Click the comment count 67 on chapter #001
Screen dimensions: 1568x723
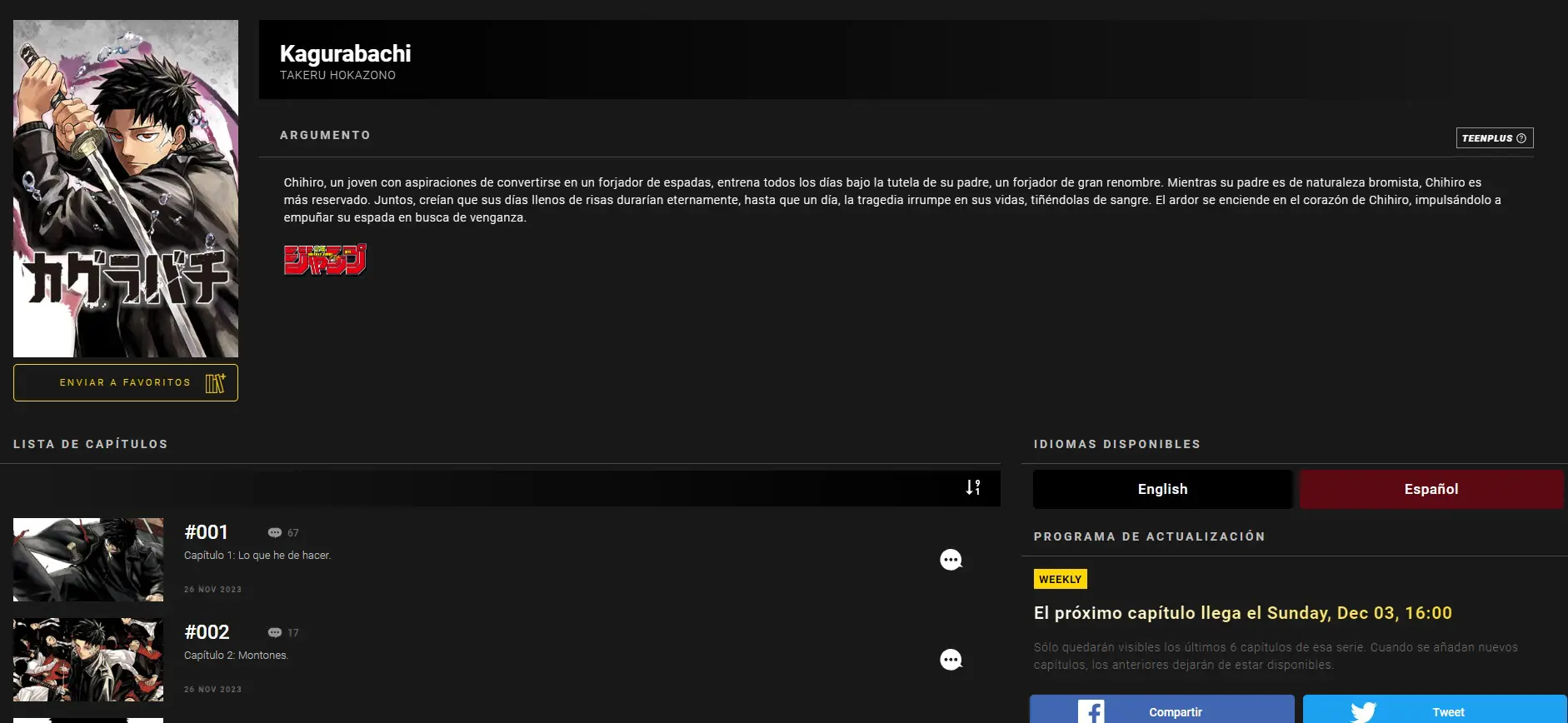click(x=283, y=533)
